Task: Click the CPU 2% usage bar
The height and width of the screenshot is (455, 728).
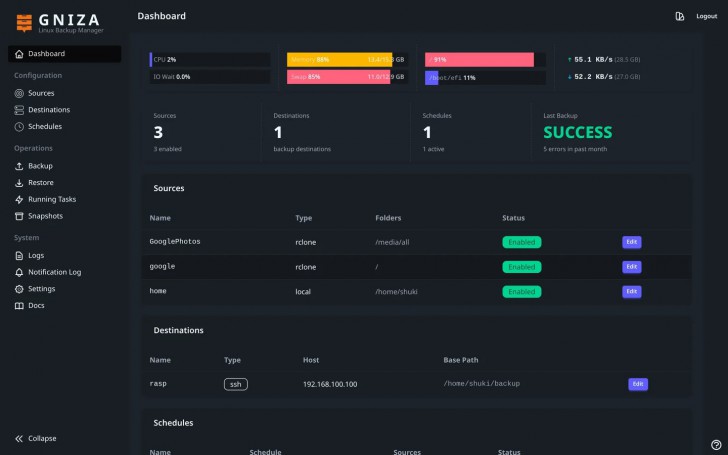Action: tap(210, 60)
